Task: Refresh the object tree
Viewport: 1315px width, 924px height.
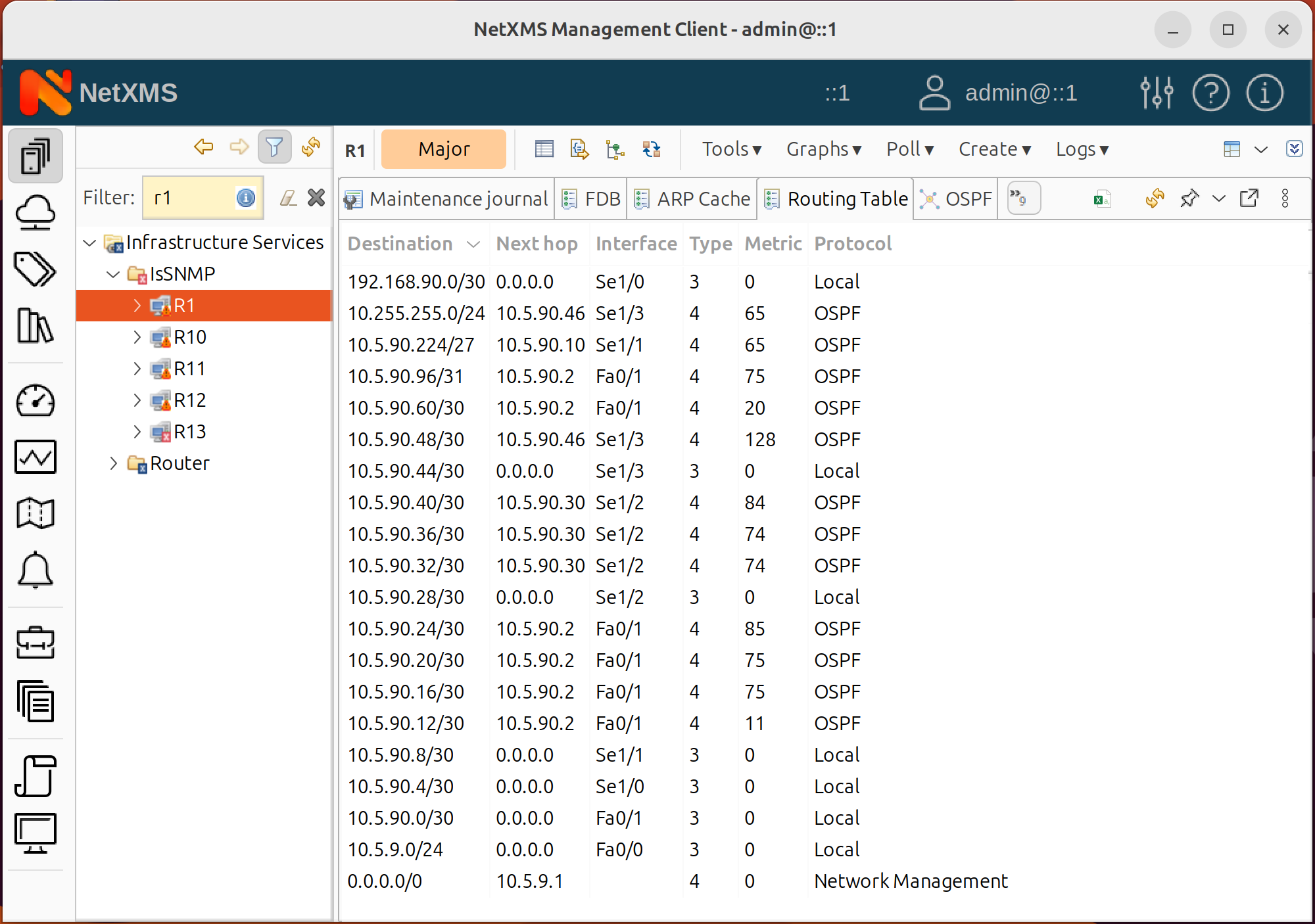Action: point(311,147)
